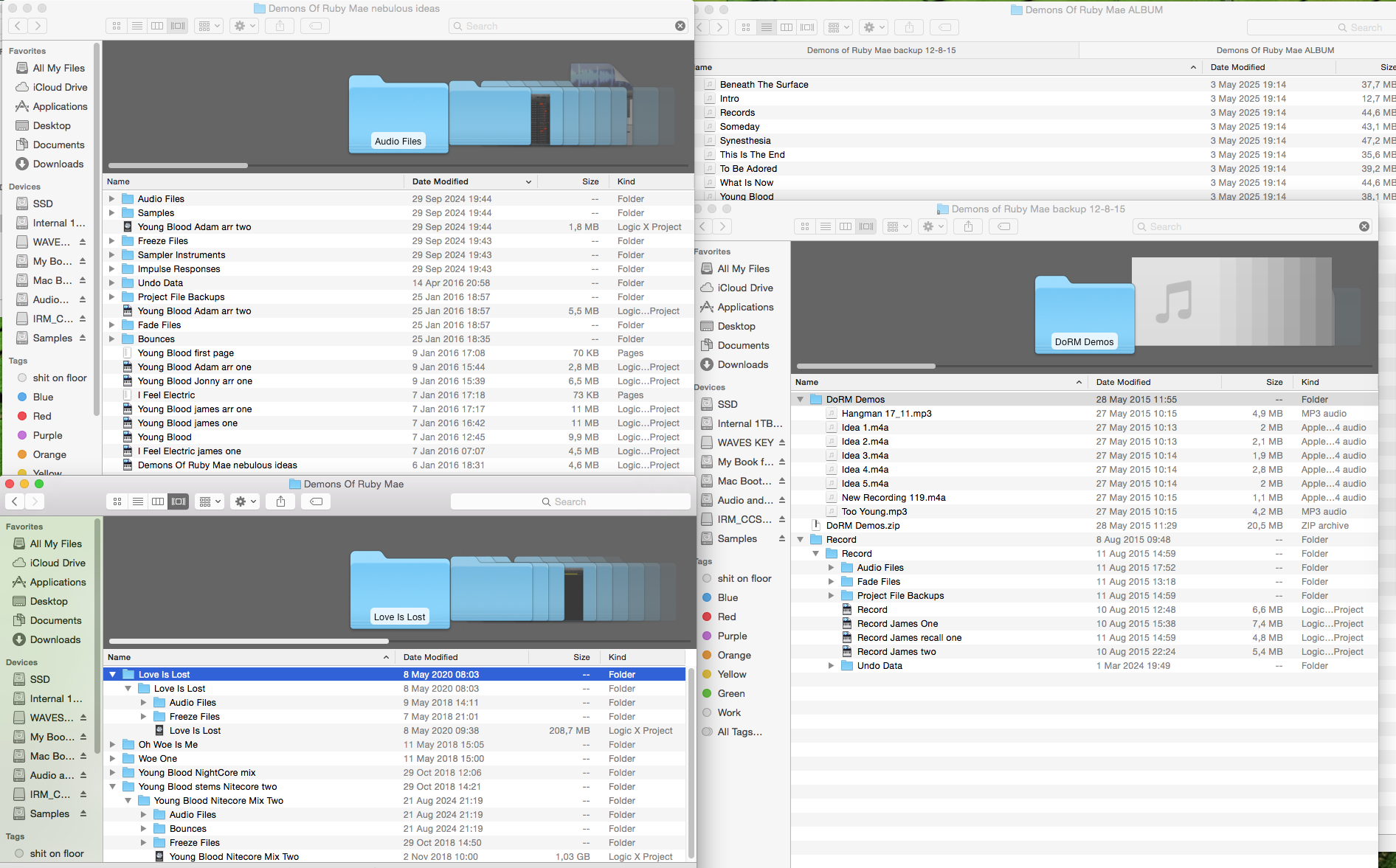Open All Tags… in backup window sidebar
Image resolution: width=1396 pixels, height=868 pixels.
point(739,732)
